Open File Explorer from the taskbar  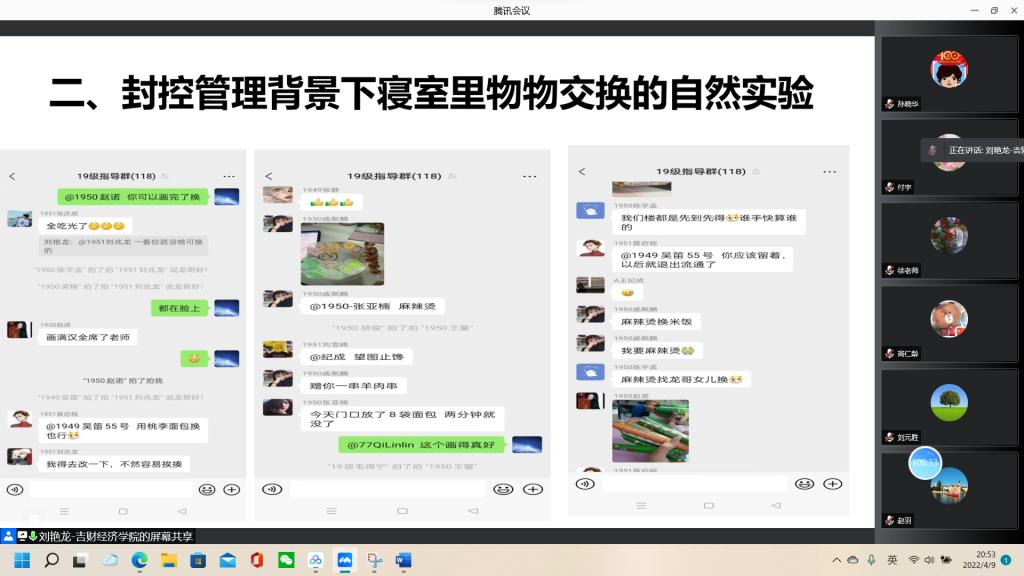(169, 560)
